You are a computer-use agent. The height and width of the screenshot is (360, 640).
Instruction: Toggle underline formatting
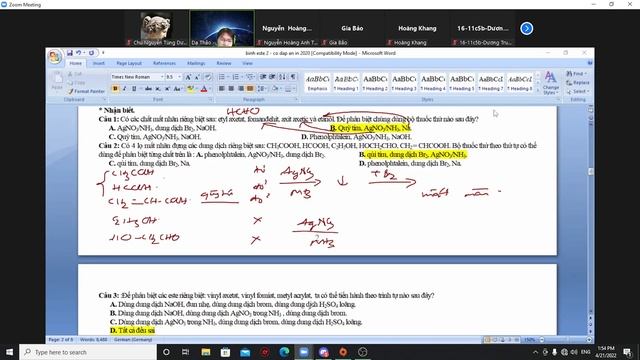(x=133, y=89)
